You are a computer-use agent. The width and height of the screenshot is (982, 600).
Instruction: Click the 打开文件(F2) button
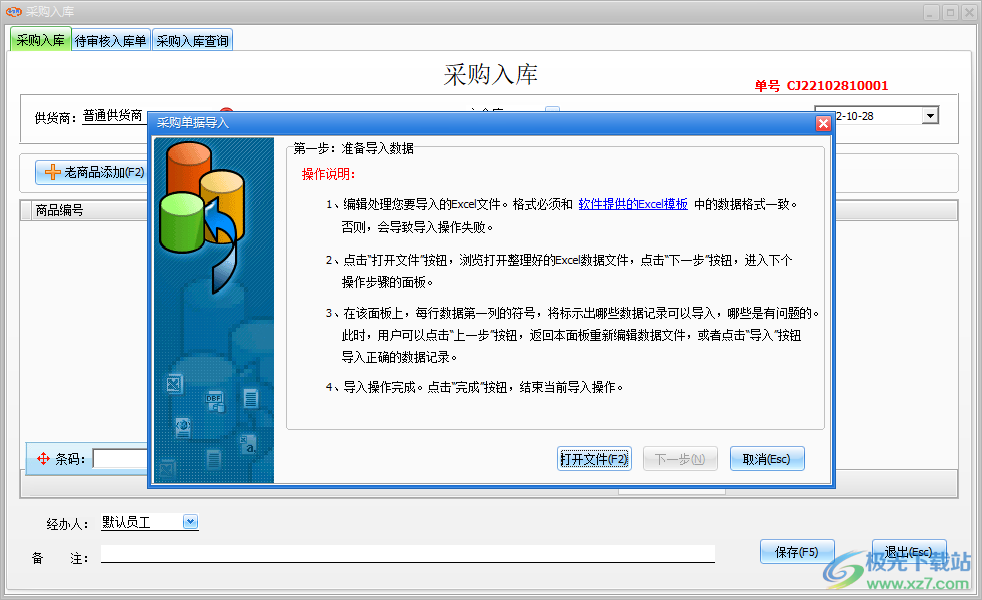(x=594, y=458)
